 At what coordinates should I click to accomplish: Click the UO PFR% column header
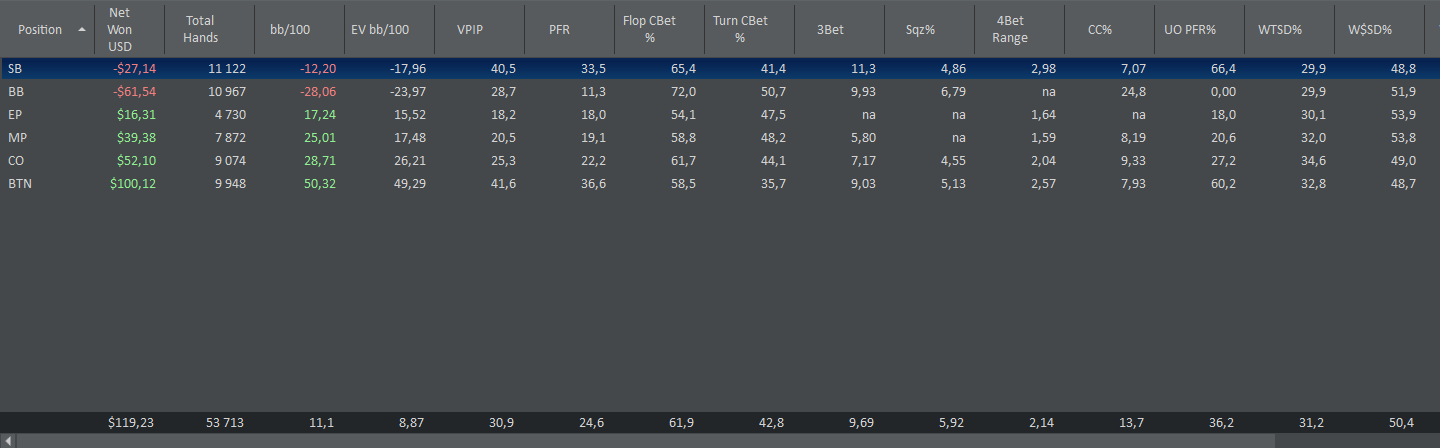click(1190, 29)
